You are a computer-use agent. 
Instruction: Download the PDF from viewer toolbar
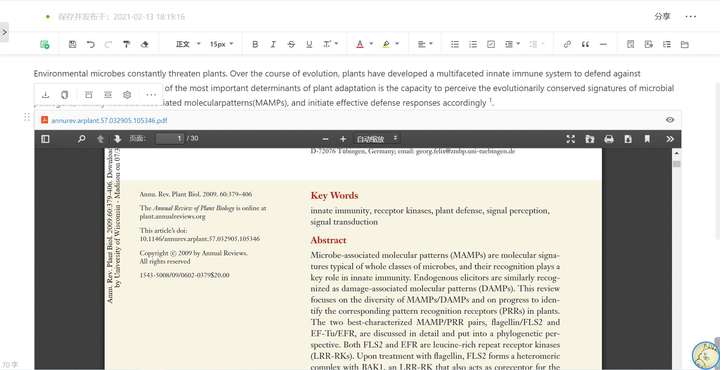click(x=628, y=139)
